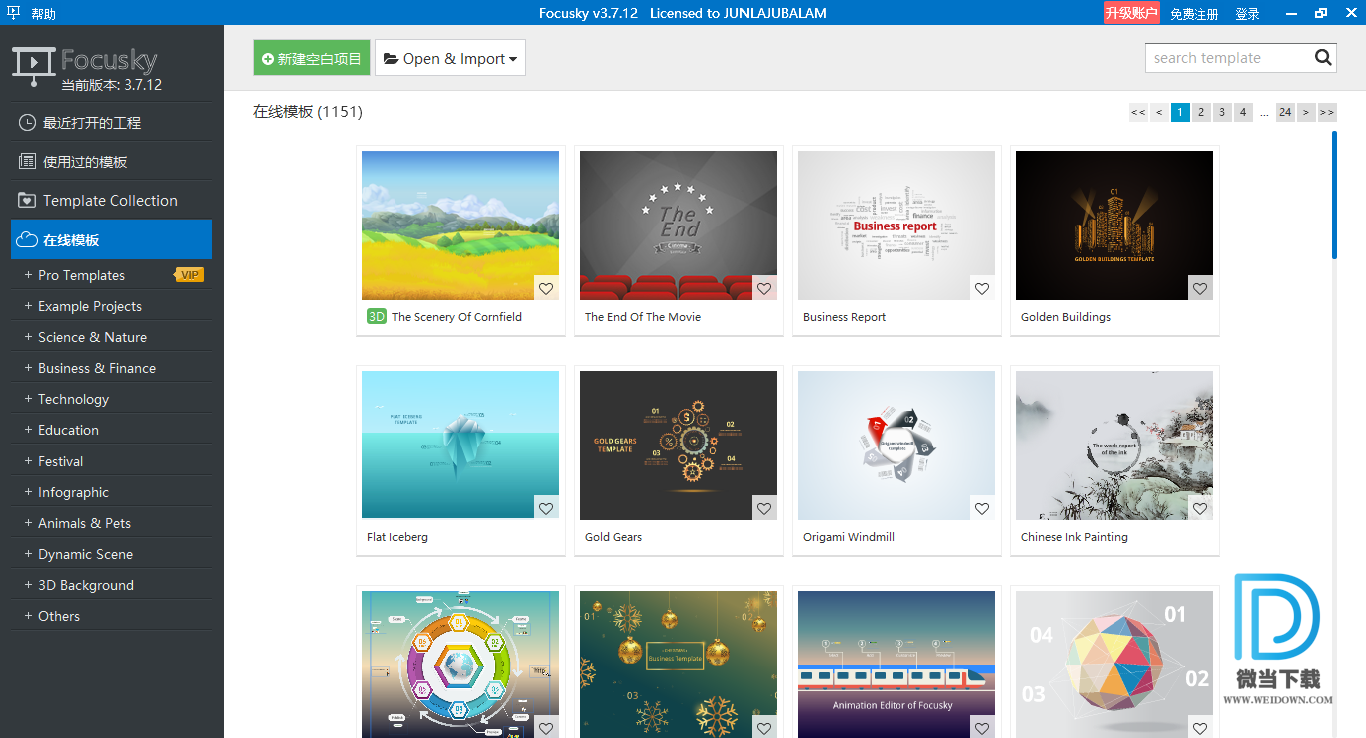The width and height of the screenshot is (1366, 738).
Task: Click the online templates cloud icon
Action: 28,240
